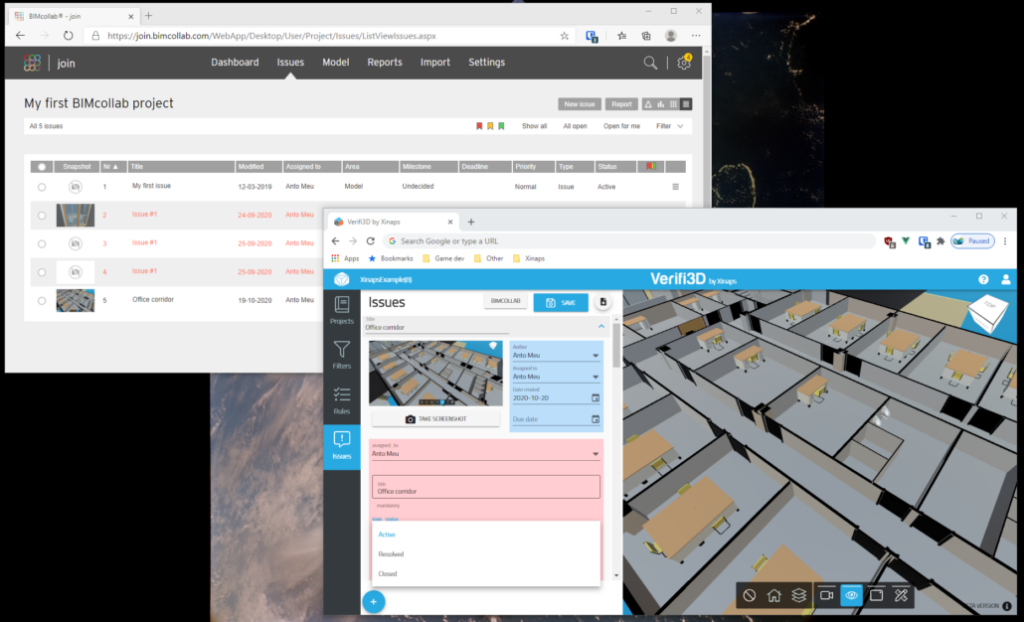The width and height of the screenshot is (1024, 622).
Task: Select the radio button for issue number 3
Action: click(42, 244)
